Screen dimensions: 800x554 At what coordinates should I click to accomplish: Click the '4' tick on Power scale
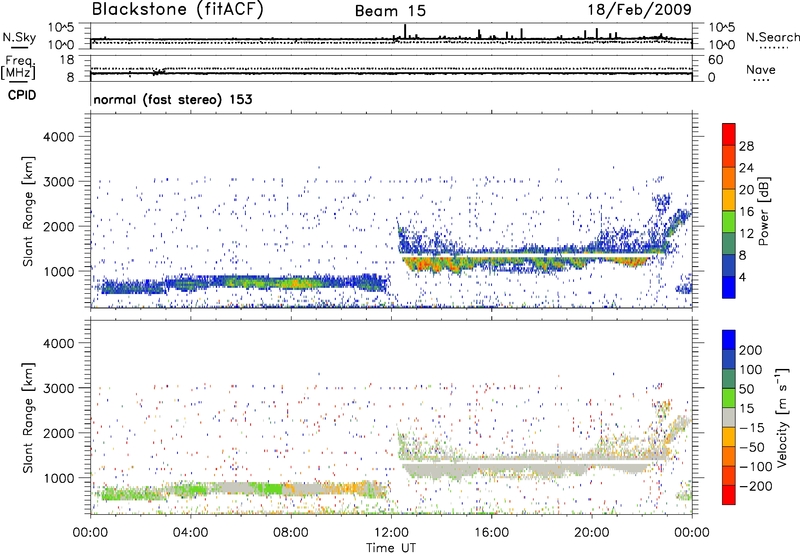743,277
